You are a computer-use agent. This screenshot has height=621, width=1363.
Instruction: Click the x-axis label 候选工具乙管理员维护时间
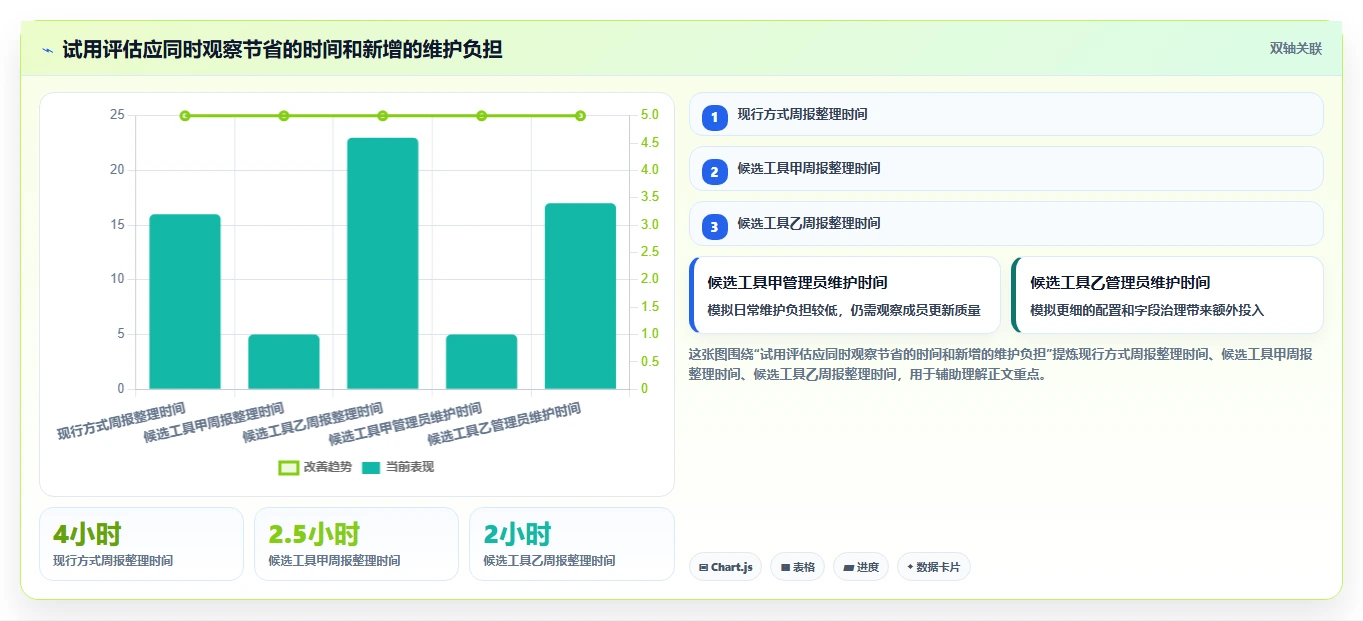pyautogui.click(x=504, y=425)
